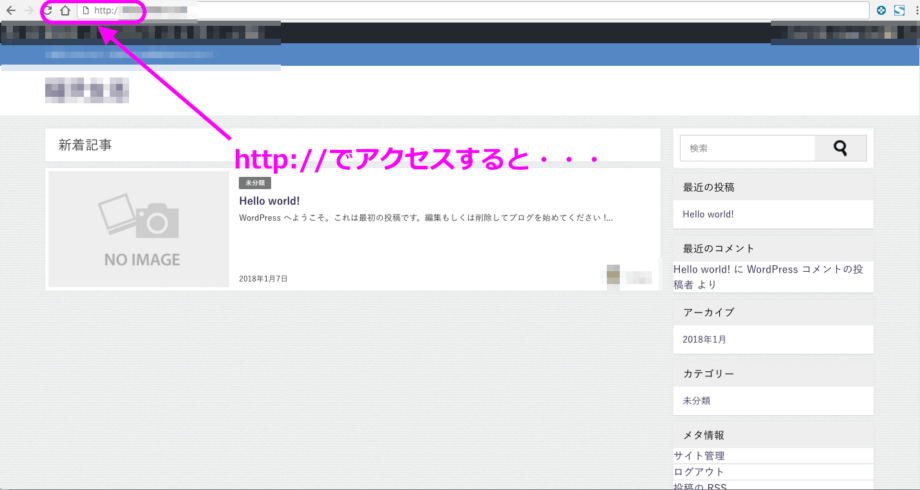Open the 未分類 category in sidebar
Screen dimensions: 920x490
coord(697,400)
